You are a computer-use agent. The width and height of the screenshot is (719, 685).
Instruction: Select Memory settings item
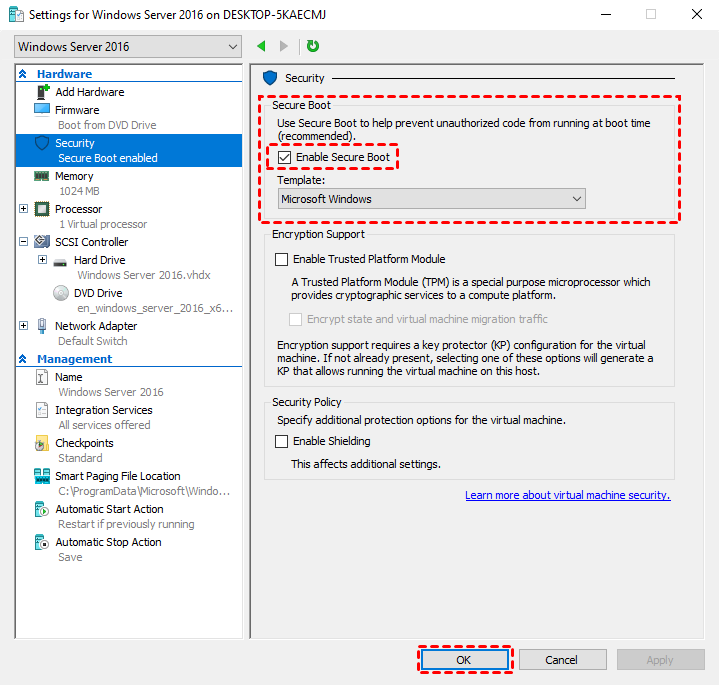click(74, 177)
